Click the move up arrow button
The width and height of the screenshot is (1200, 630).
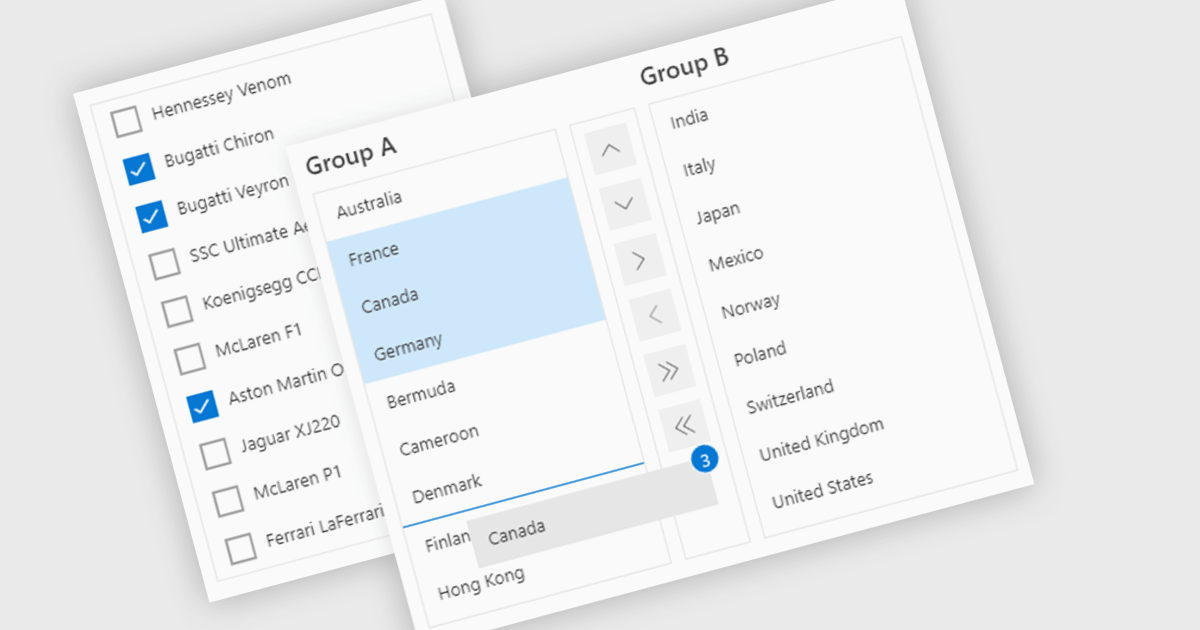pos(612,151)
